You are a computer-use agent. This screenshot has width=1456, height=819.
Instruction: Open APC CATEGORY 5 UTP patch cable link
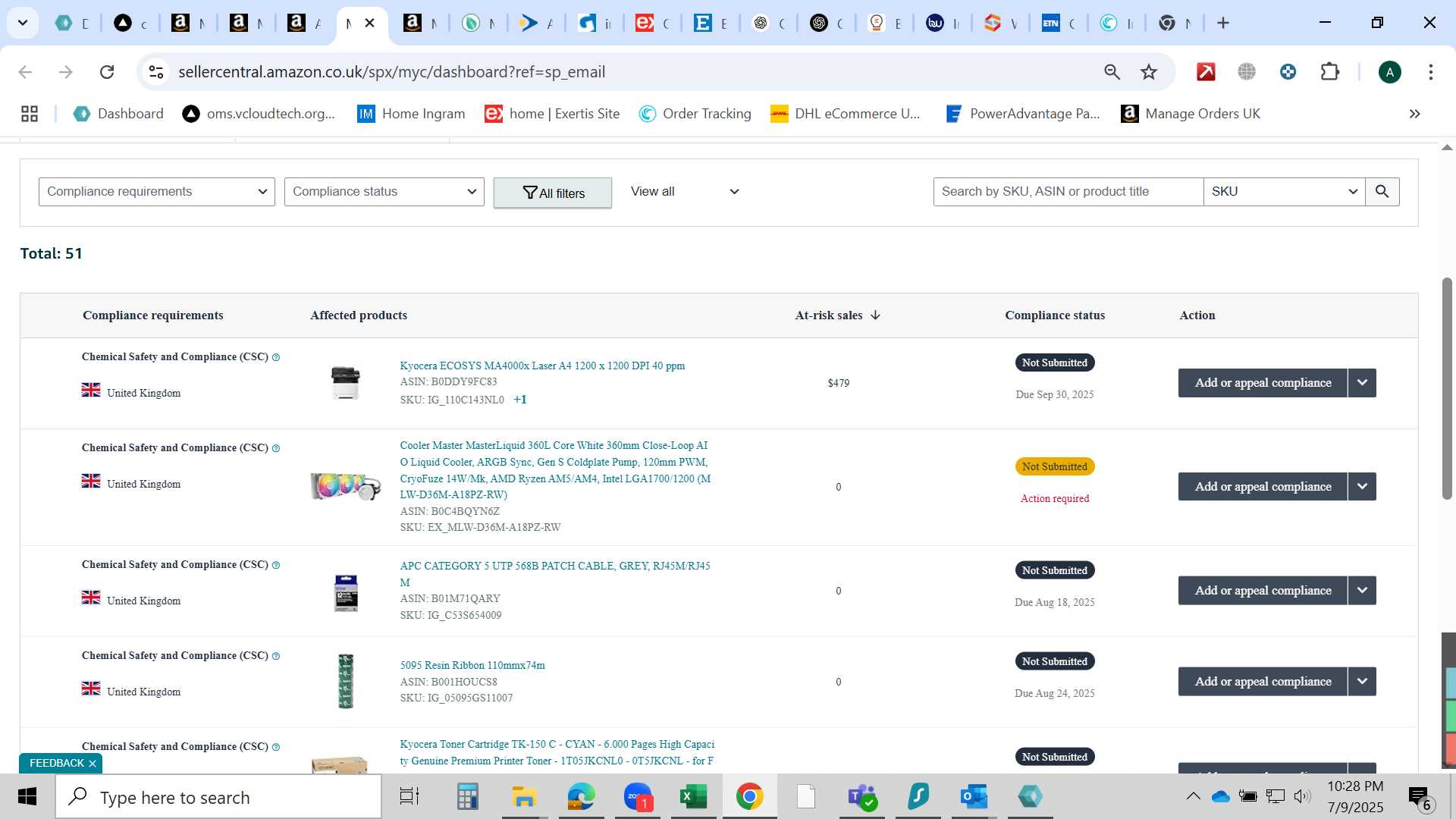pyautogui.click(x=555, y=574)
